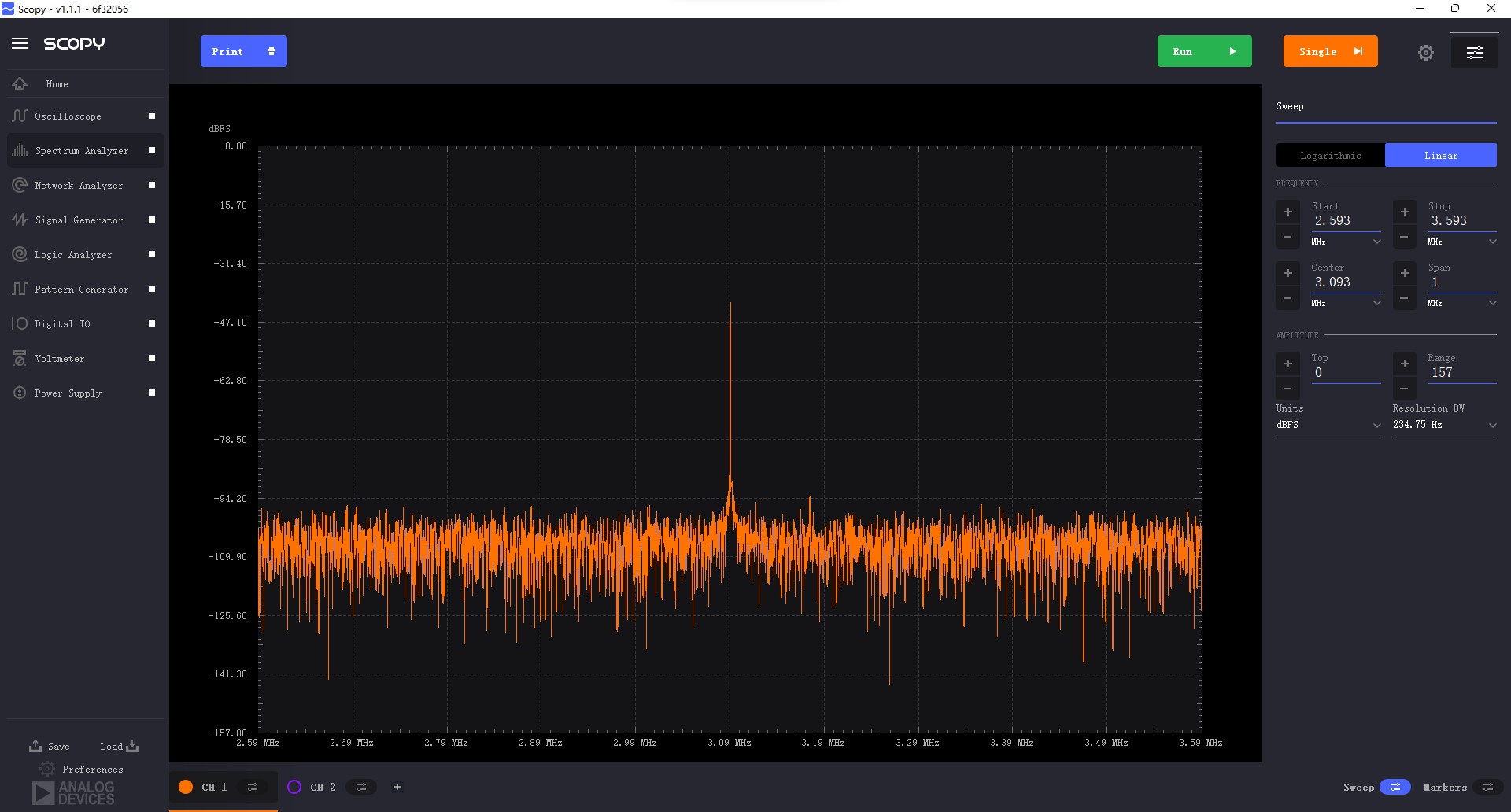The height and width of the screenshot is (812, 1511).
Task: Toggle Network Analyzer run indicator square
Action: pos(152,185)
